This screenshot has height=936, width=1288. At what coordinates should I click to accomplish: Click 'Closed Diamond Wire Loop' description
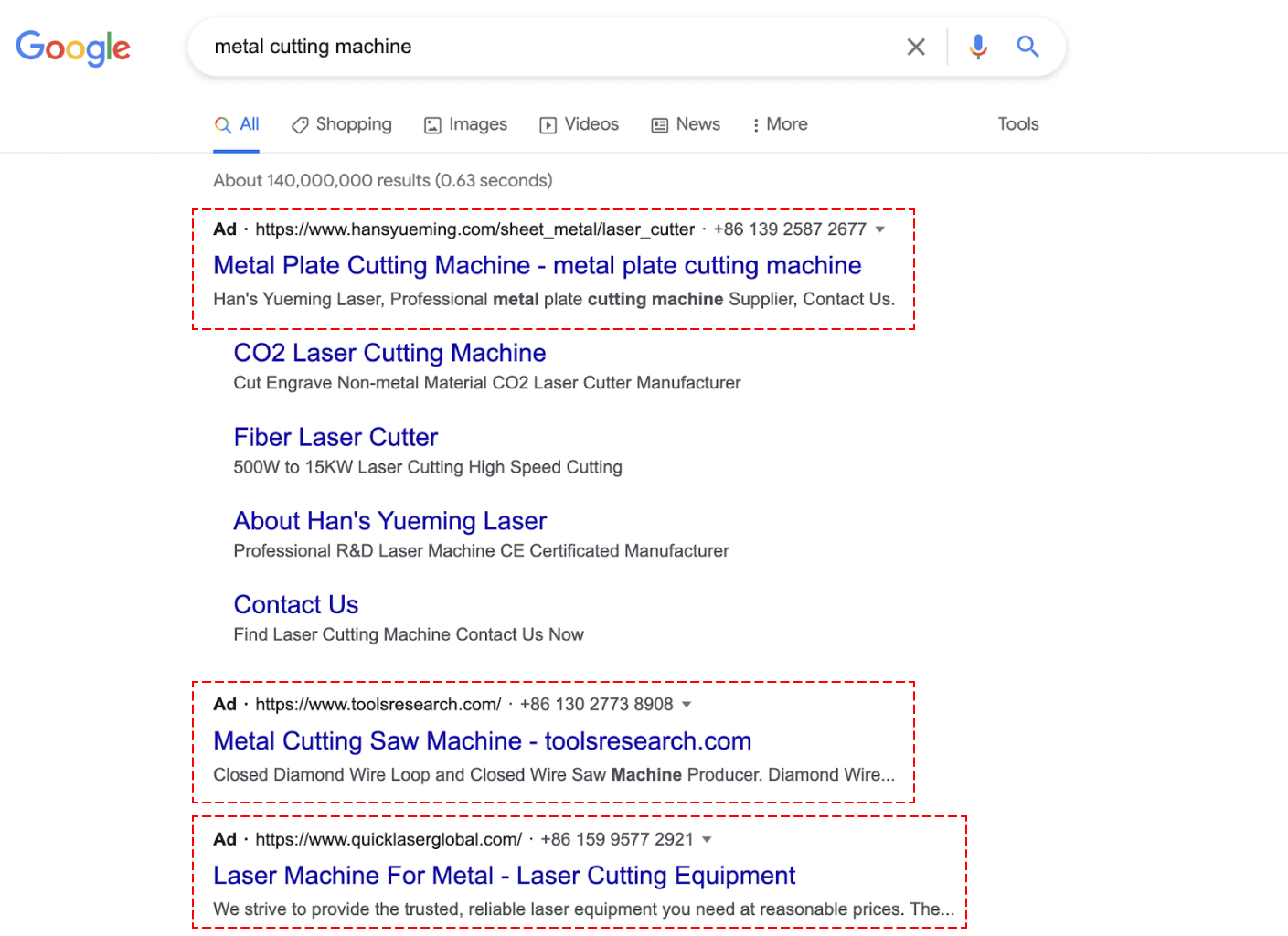554,775
